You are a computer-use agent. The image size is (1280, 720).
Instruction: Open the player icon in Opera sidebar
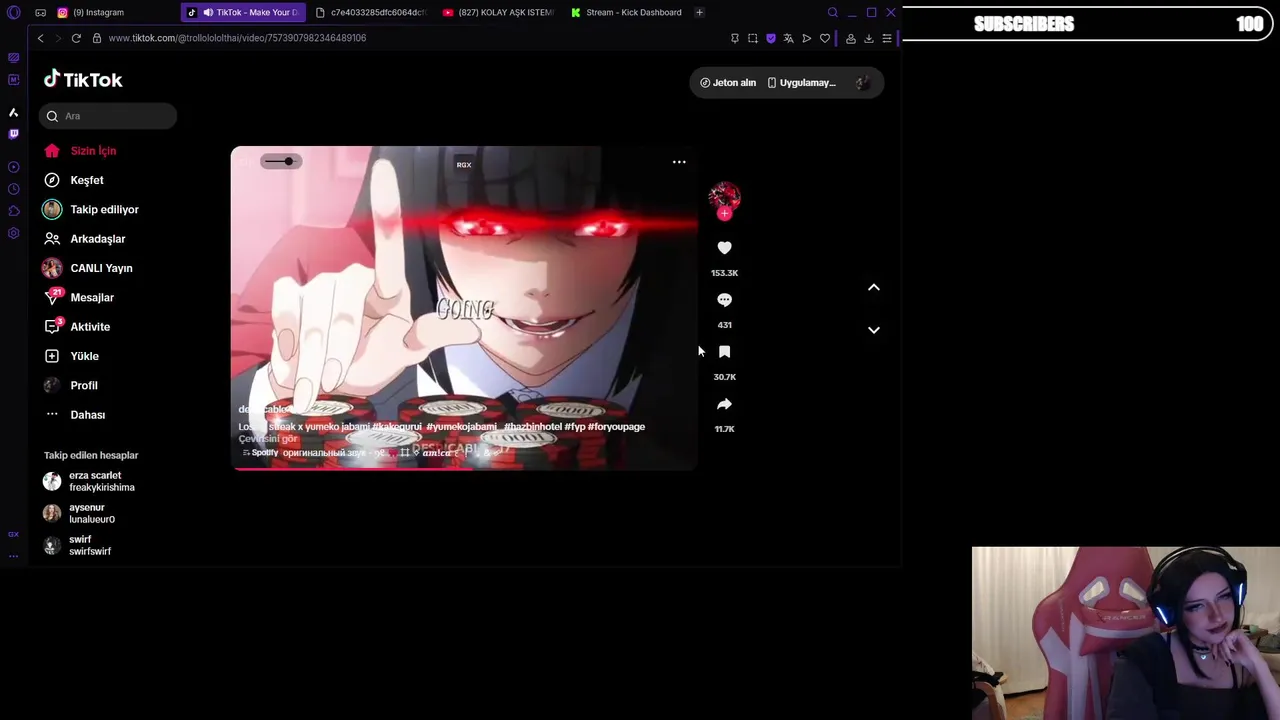pos(13,167)
